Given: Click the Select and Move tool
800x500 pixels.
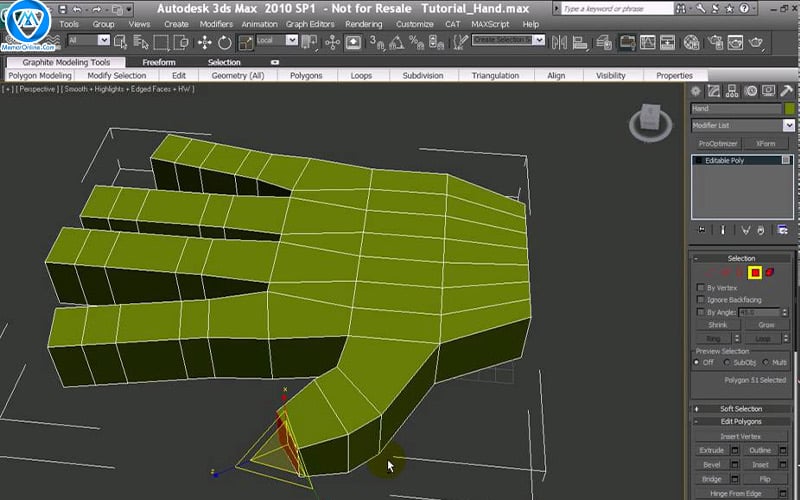Looking at the screenshot, I should pyautogui.click(x=204, y=42).
